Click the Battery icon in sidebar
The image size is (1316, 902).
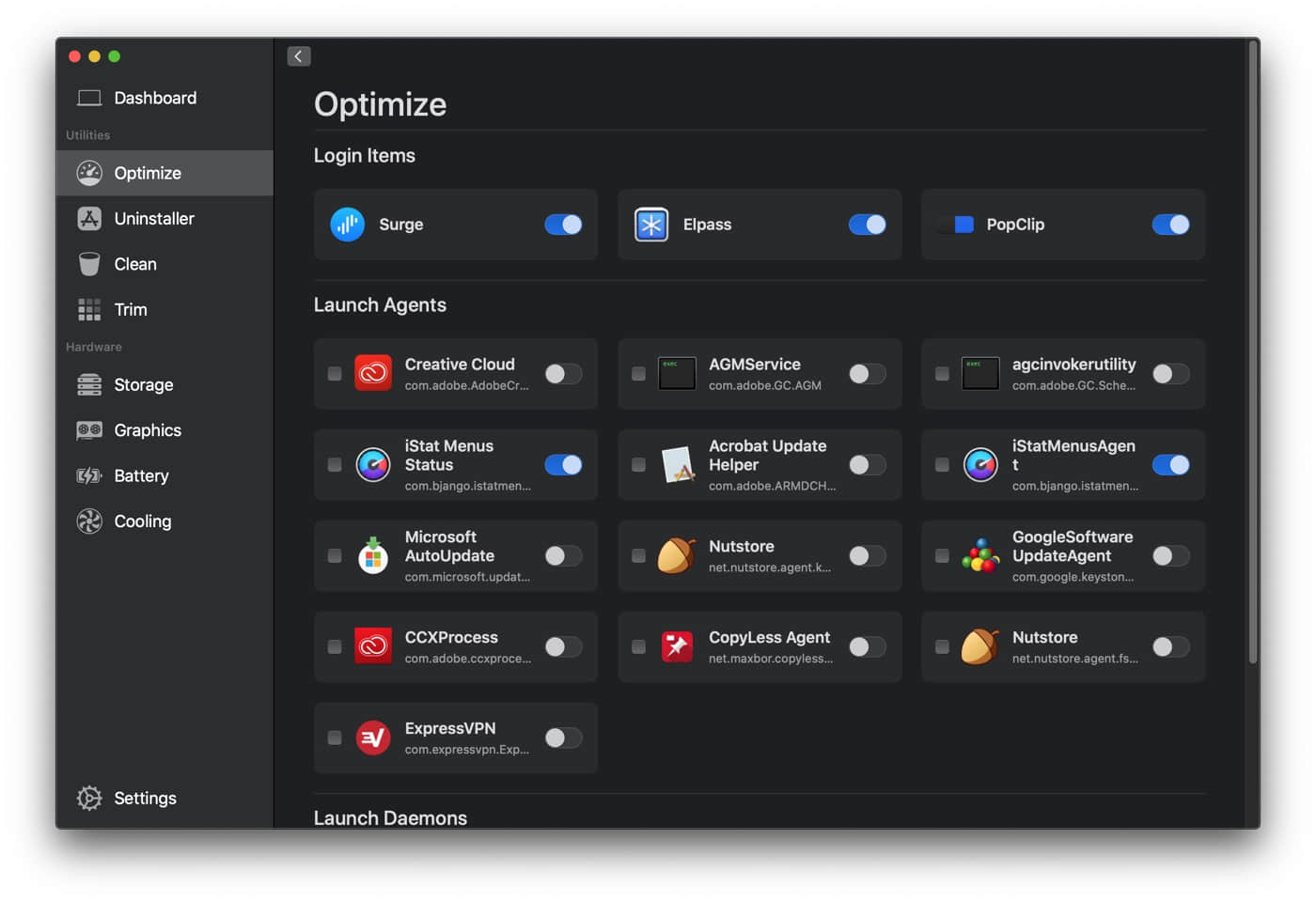tap(89, 475)
